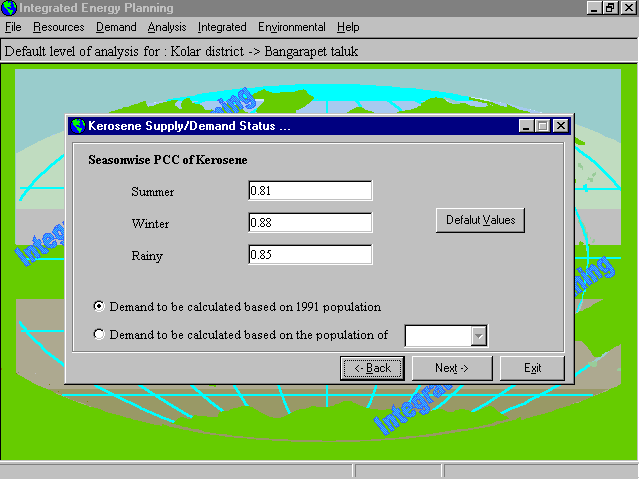Click the Kerosene dialog title bar icon
This screenshot has height=480, width=640.
click(78, 127)
